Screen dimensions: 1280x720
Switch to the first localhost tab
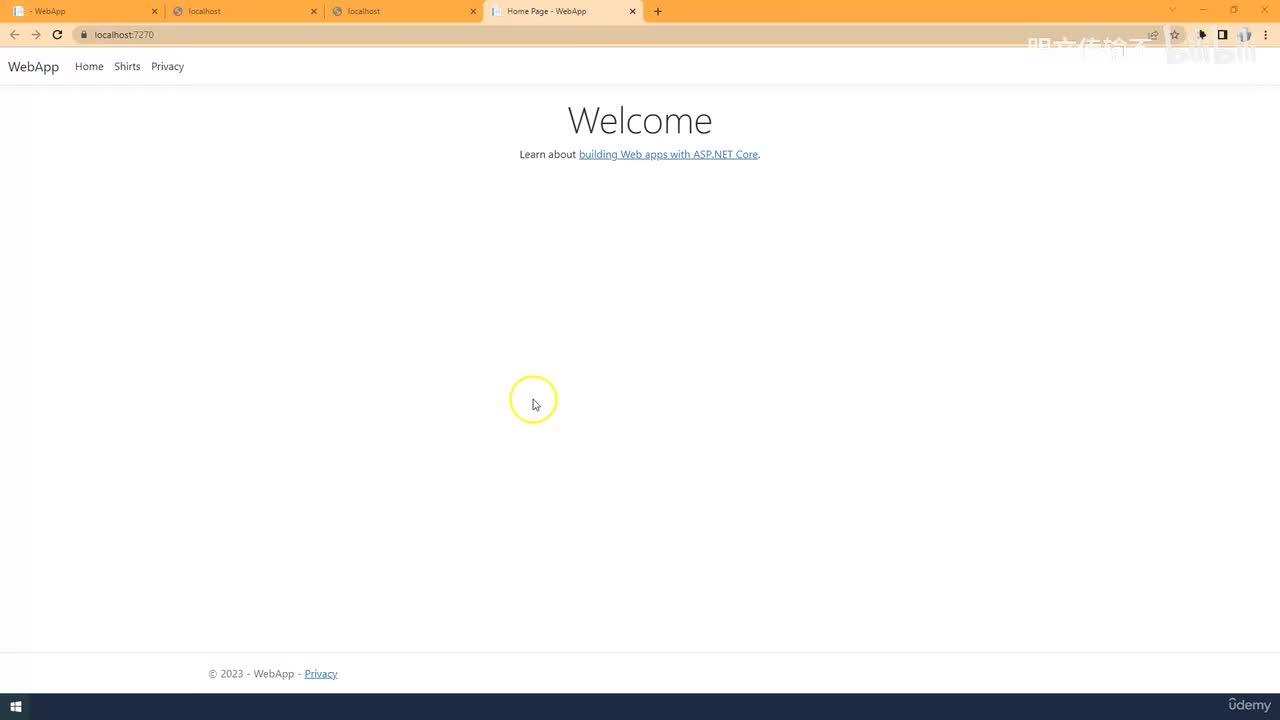[245, 11]
